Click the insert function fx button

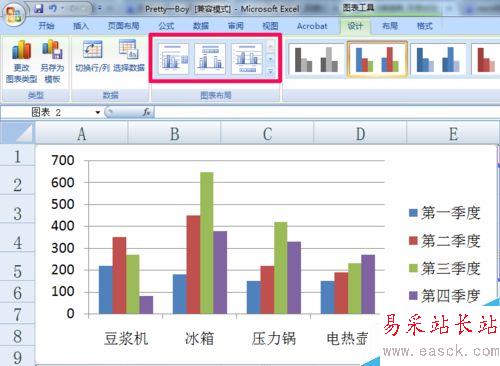[x=147, y=112]
